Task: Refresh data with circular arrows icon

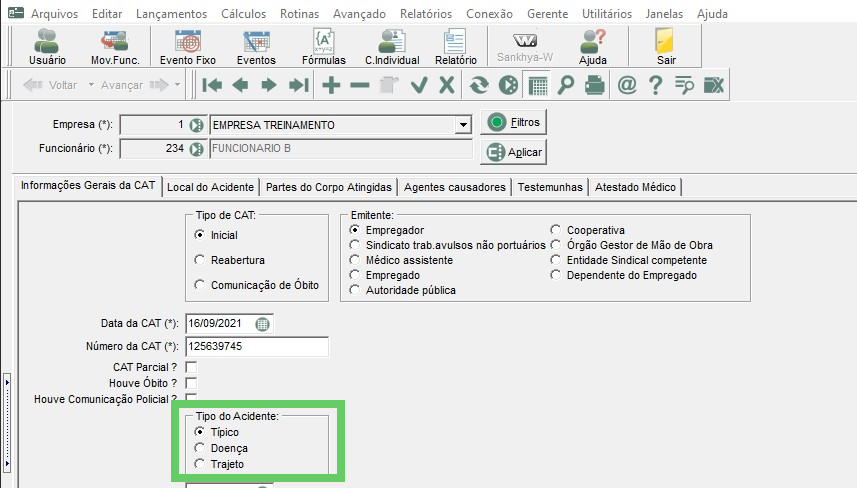Action: pos(479,85)
